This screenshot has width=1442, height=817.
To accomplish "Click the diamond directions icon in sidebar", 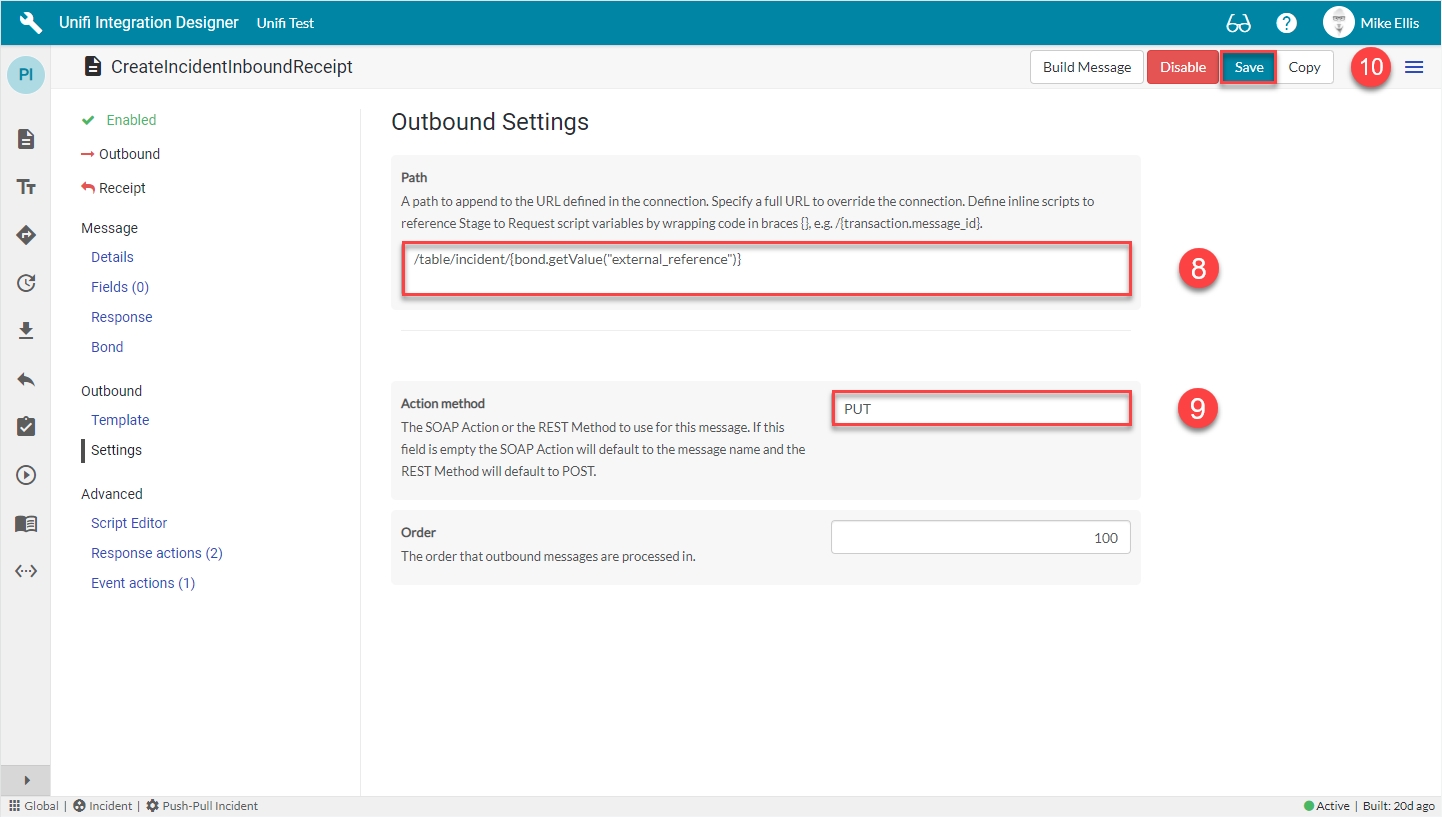I will click(x=26, y=235).
